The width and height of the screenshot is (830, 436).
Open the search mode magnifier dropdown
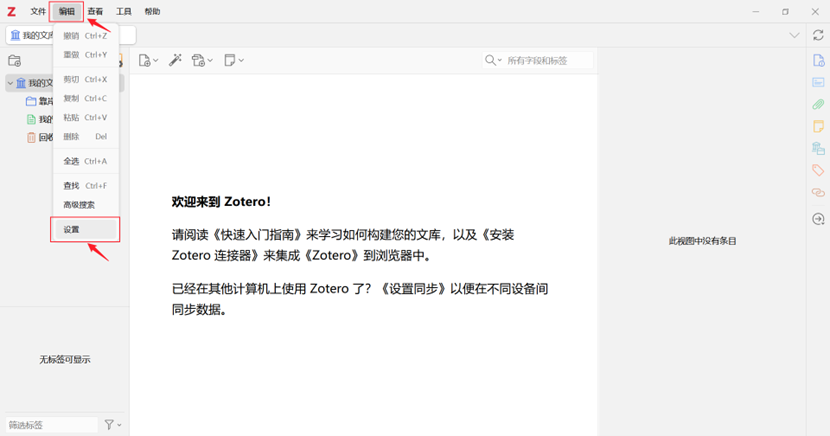tap(493, 60)
